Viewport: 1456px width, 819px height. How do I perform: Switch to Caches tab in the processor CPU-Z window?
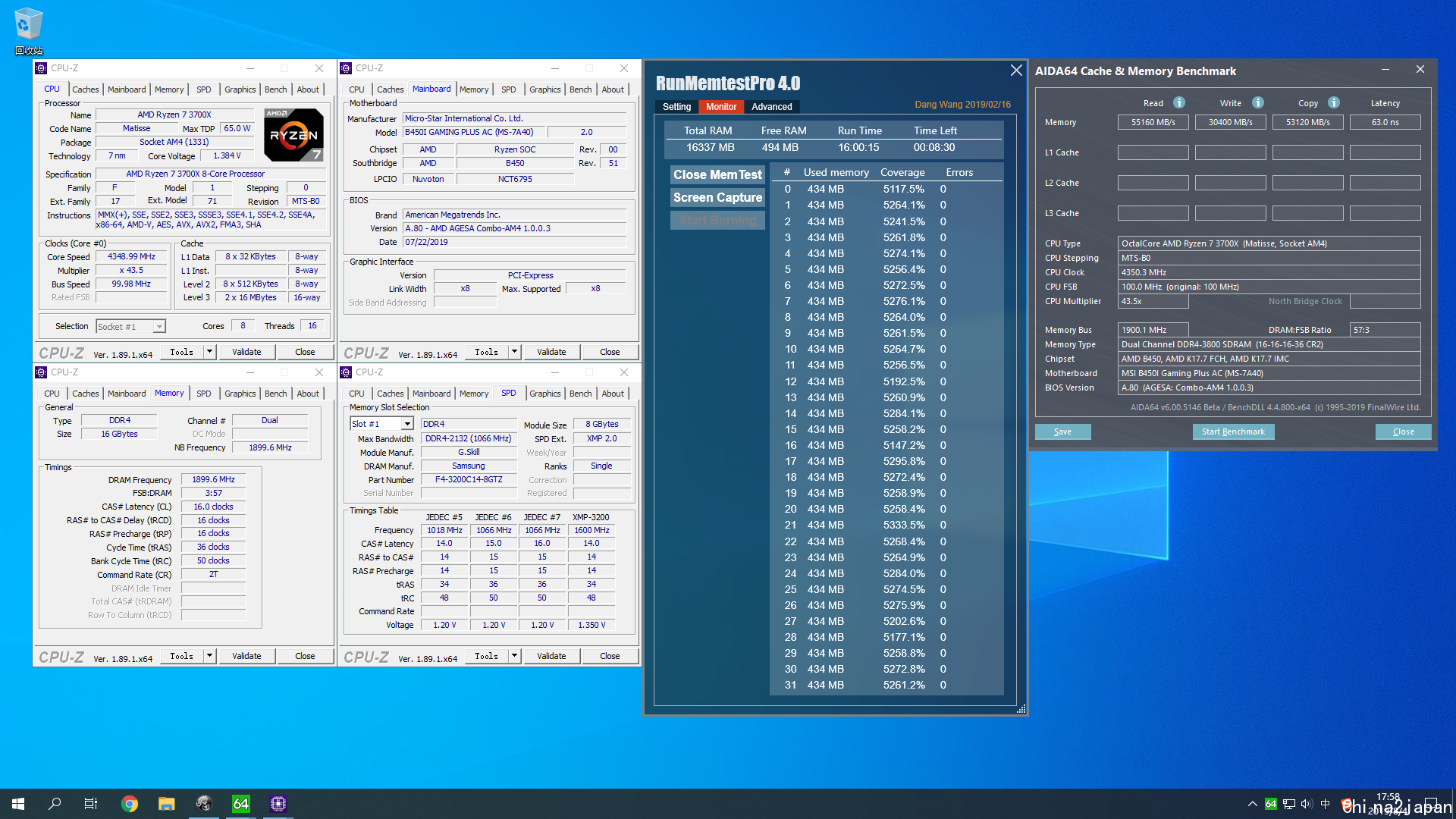coord(85,89)
